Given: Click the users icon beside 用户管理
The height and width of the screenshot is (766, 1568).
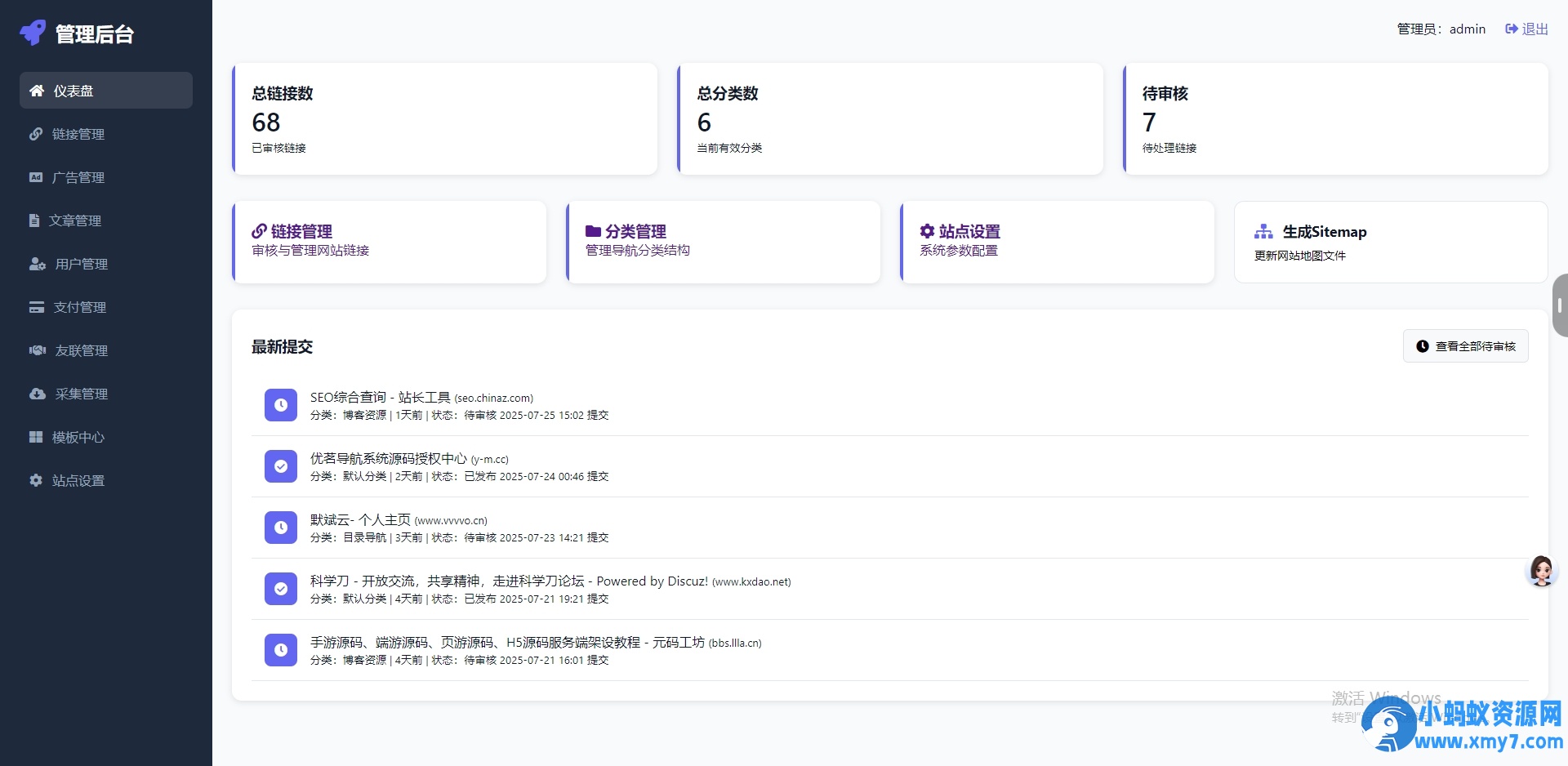Looking at the screenshot, I should 38,264.
